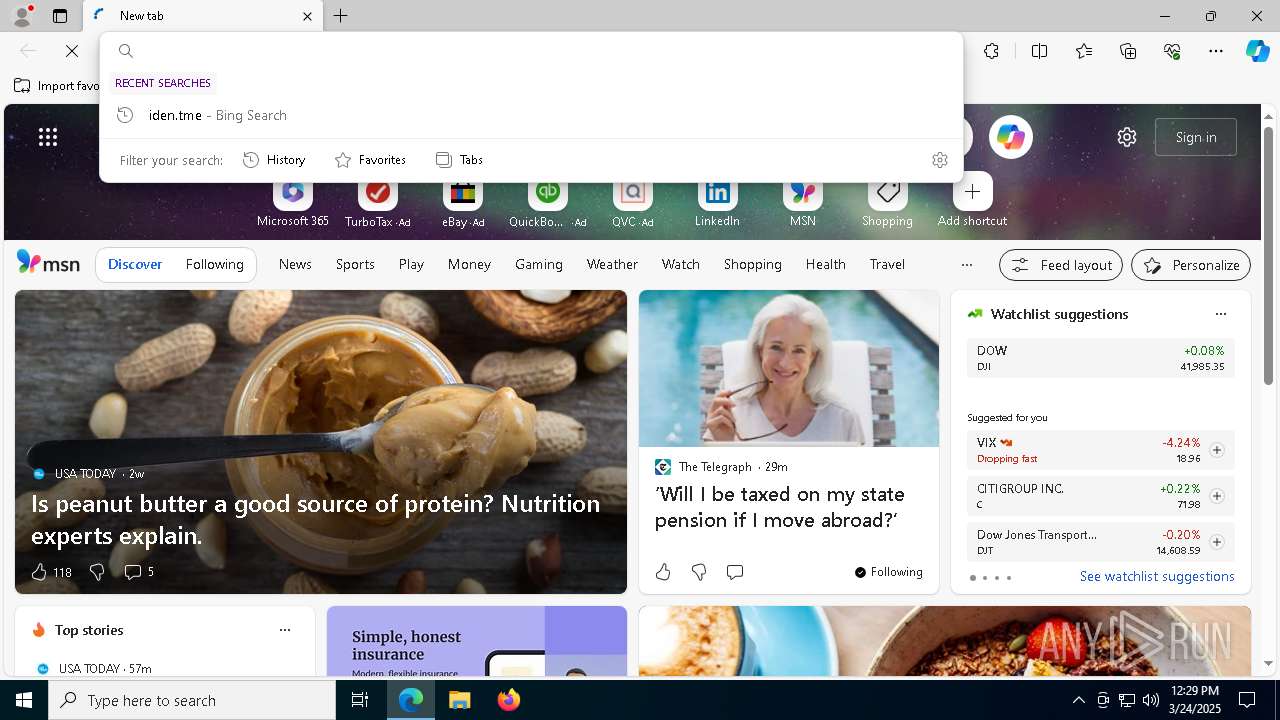Open Sports category
The height and width of the screenshot is (720, 1280).
[355, 264]
